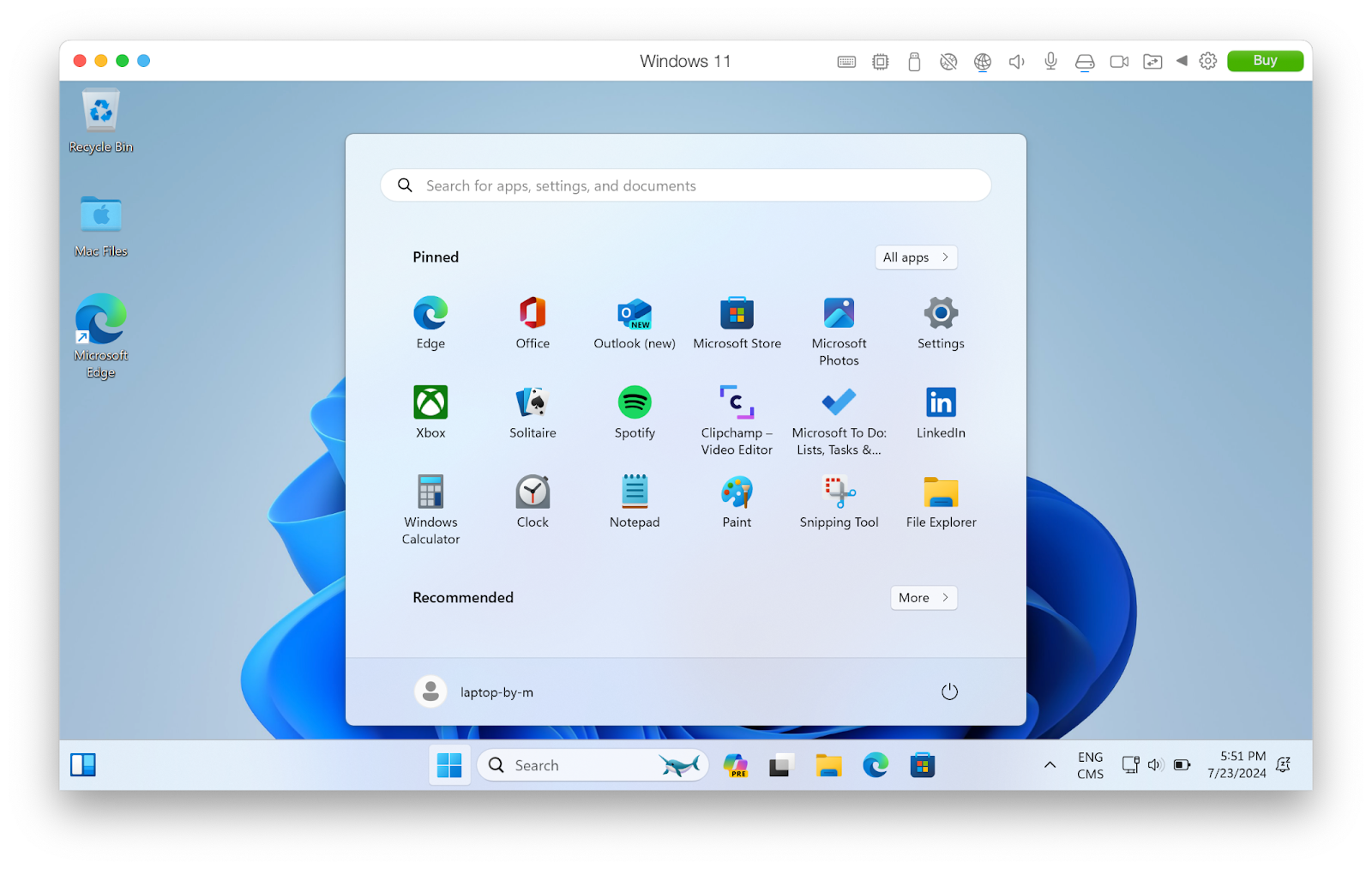Viewport: 1372px width, 869px height.
Task: Click the Start menu search field
Action: (684, 185)
